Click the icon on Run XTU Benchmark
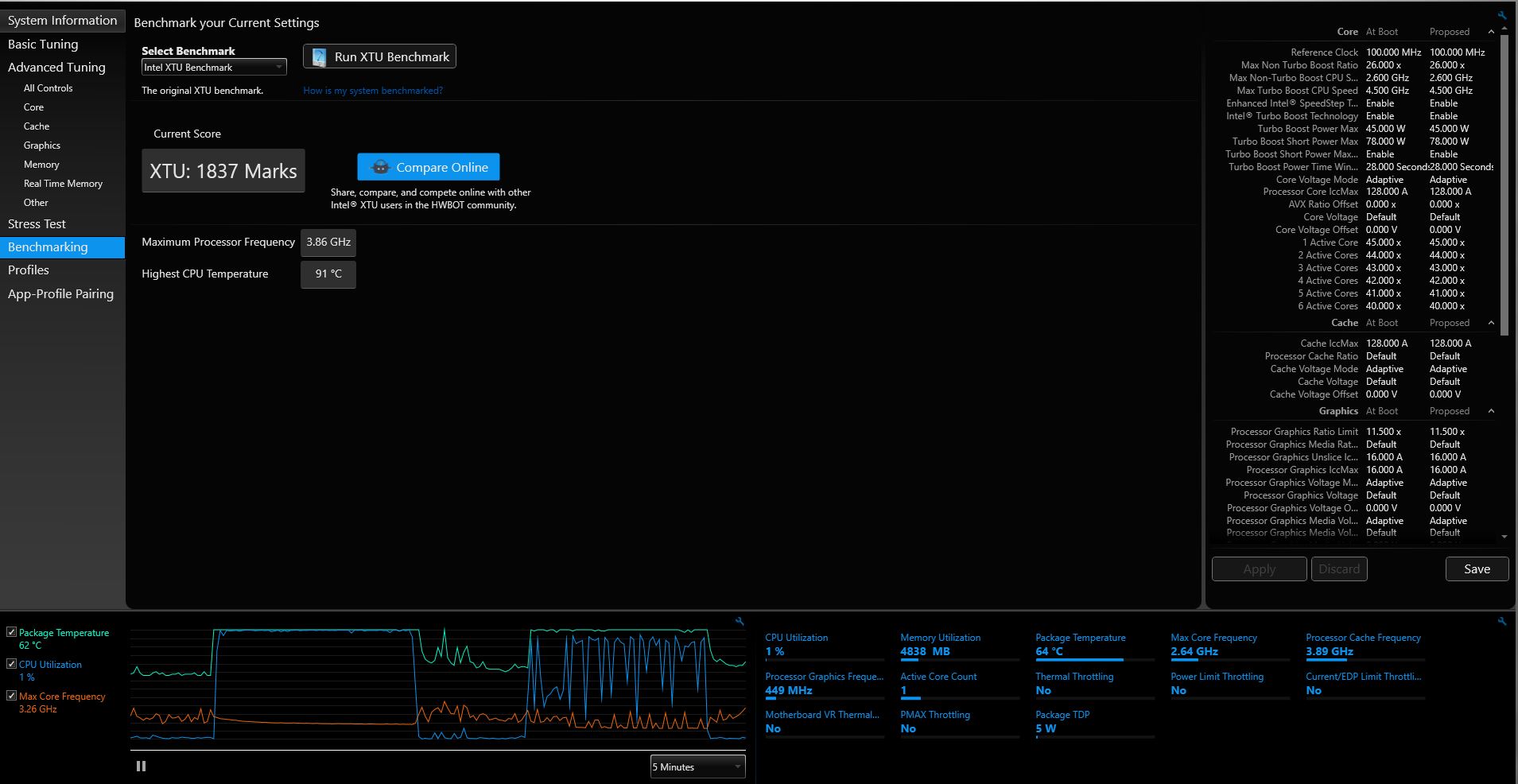 (320, 57)
